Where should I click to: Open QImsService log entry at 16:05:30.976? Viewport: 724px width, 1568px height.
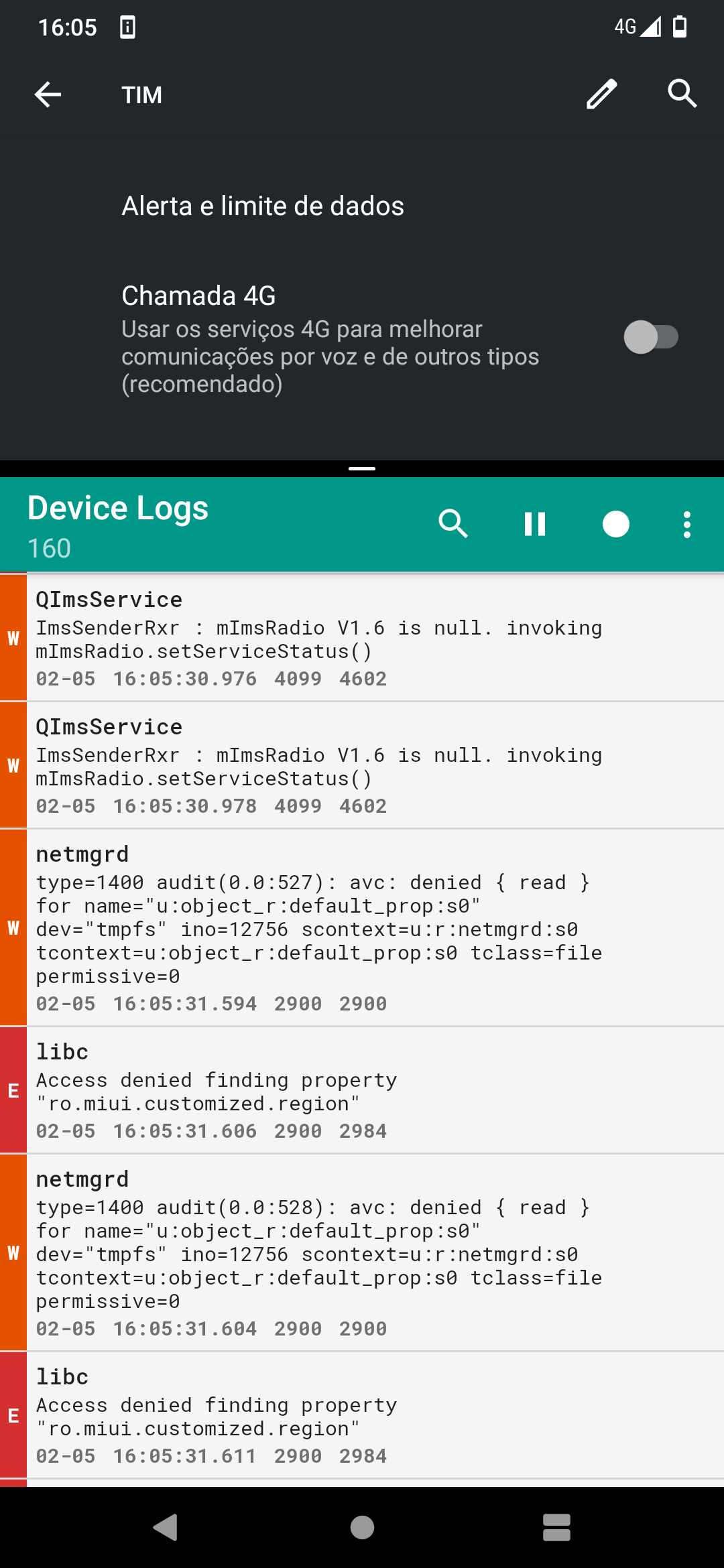(362, 638)
